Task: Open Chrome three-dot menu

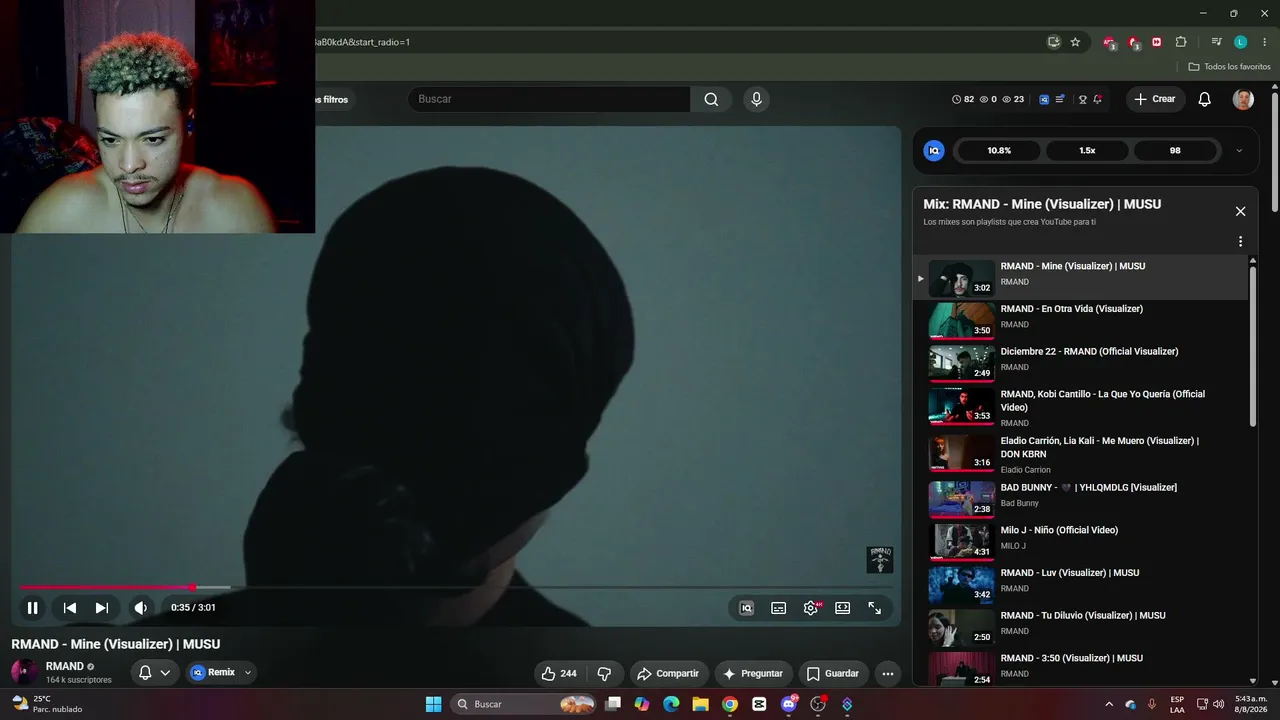Action: 1265,42
